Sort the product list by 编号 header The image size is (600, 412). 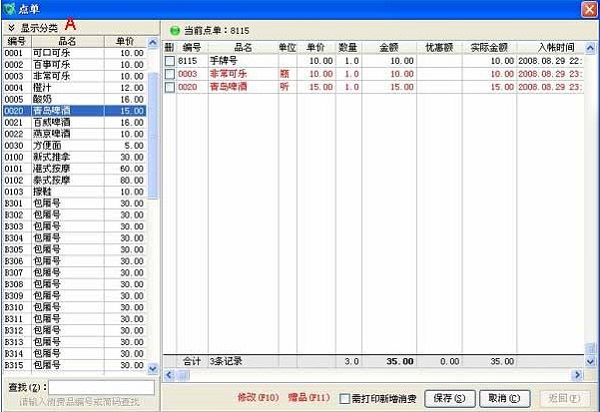point(17,41)
